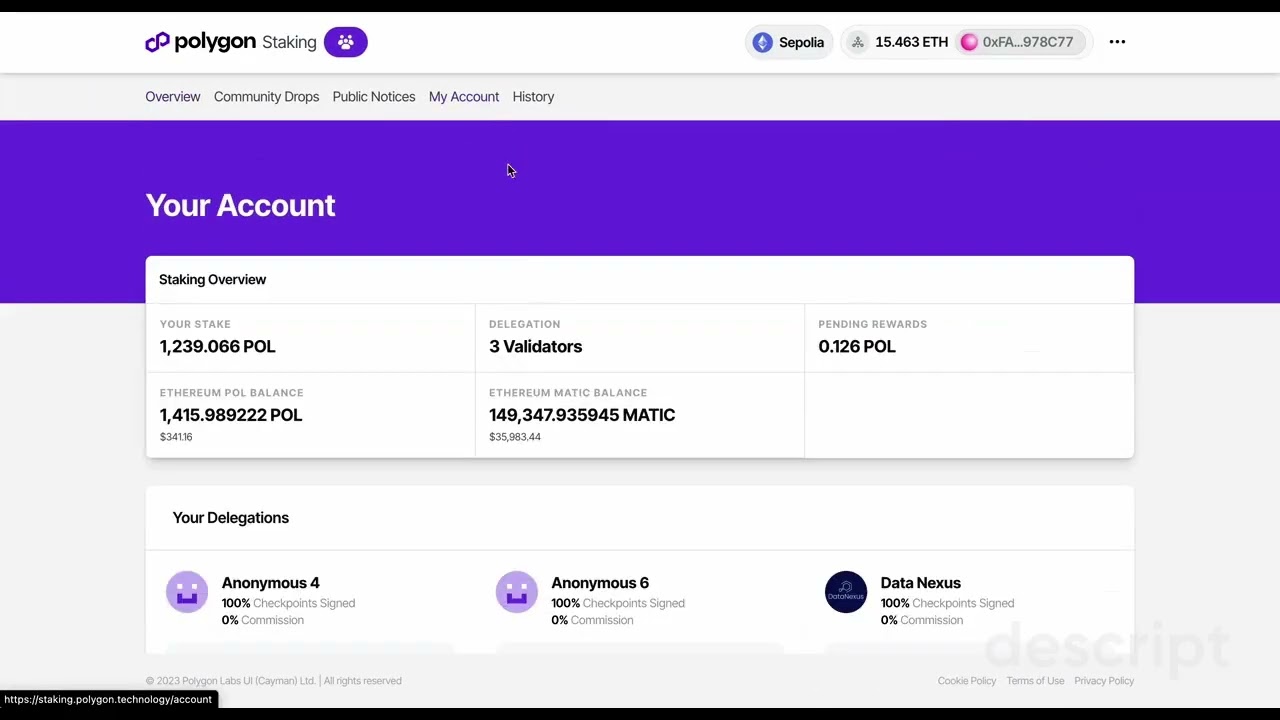Viewport: 1280px width, 720px height.
Task: Click Anonymous 6's 0% Commission text
Action: pos(592,620)
